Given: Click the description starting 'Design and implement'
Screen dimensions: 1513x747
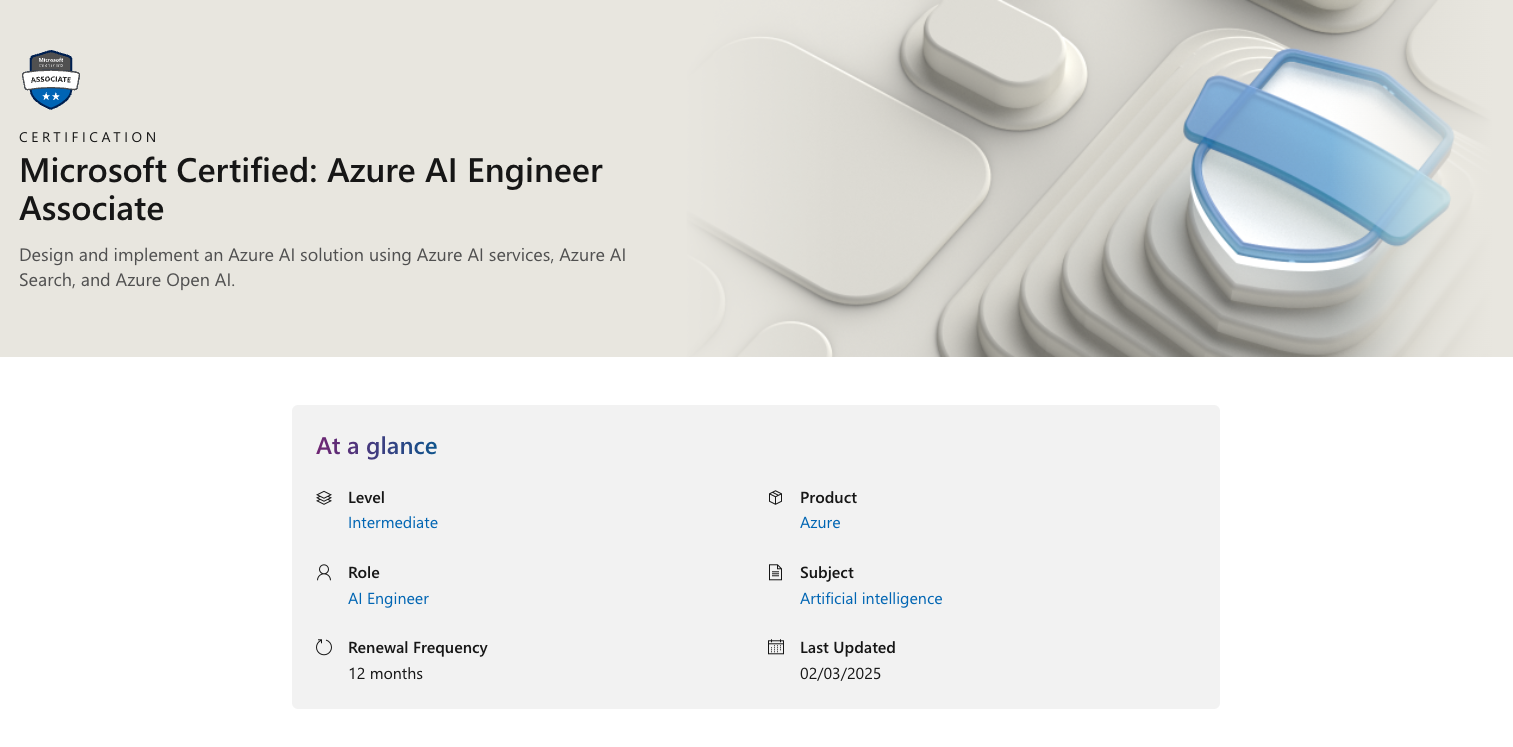Looking at the screenshot, I should tap(323, 267).
